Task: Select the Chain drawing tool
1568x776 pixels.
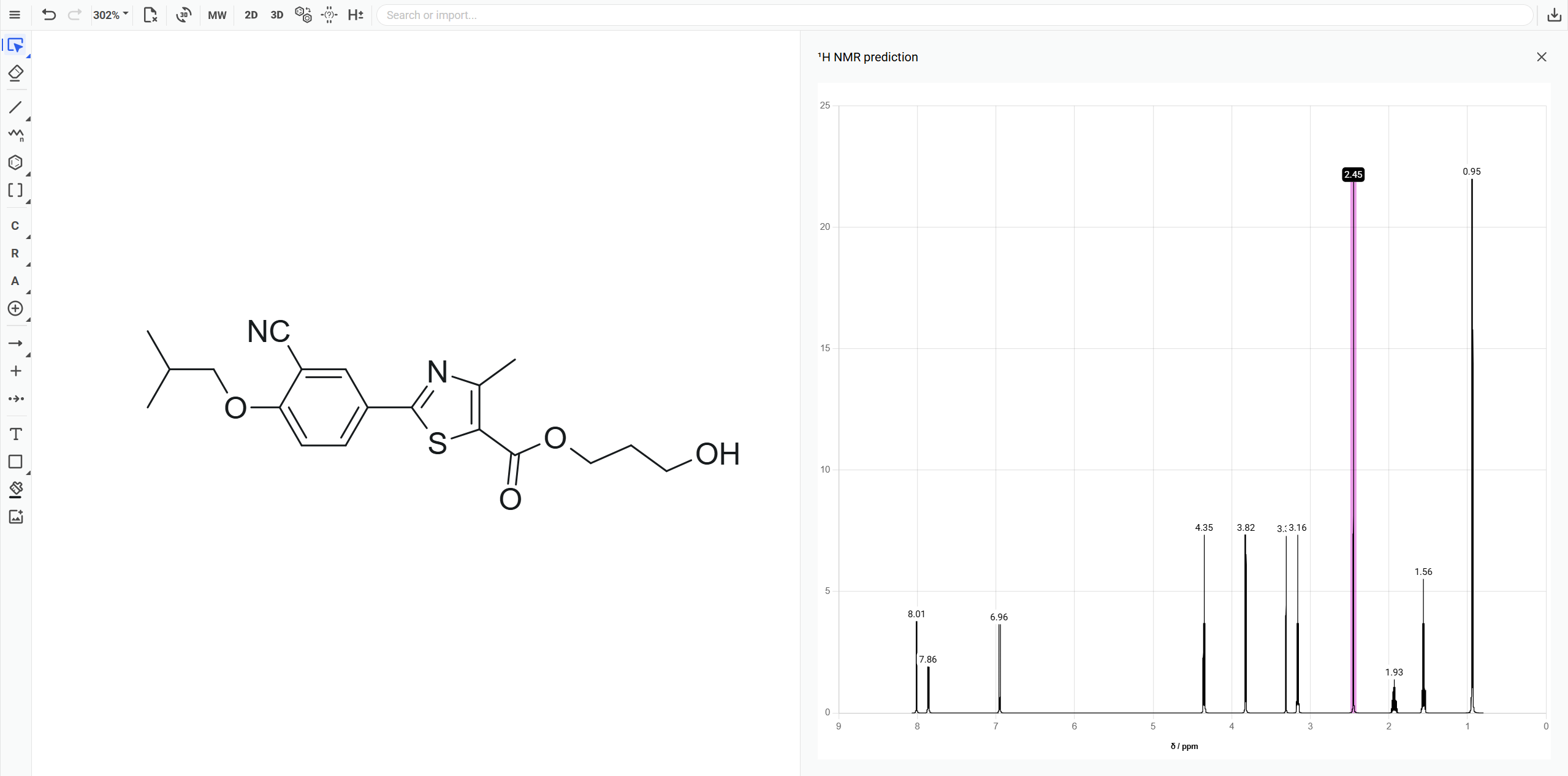Action: coord(15,135)
